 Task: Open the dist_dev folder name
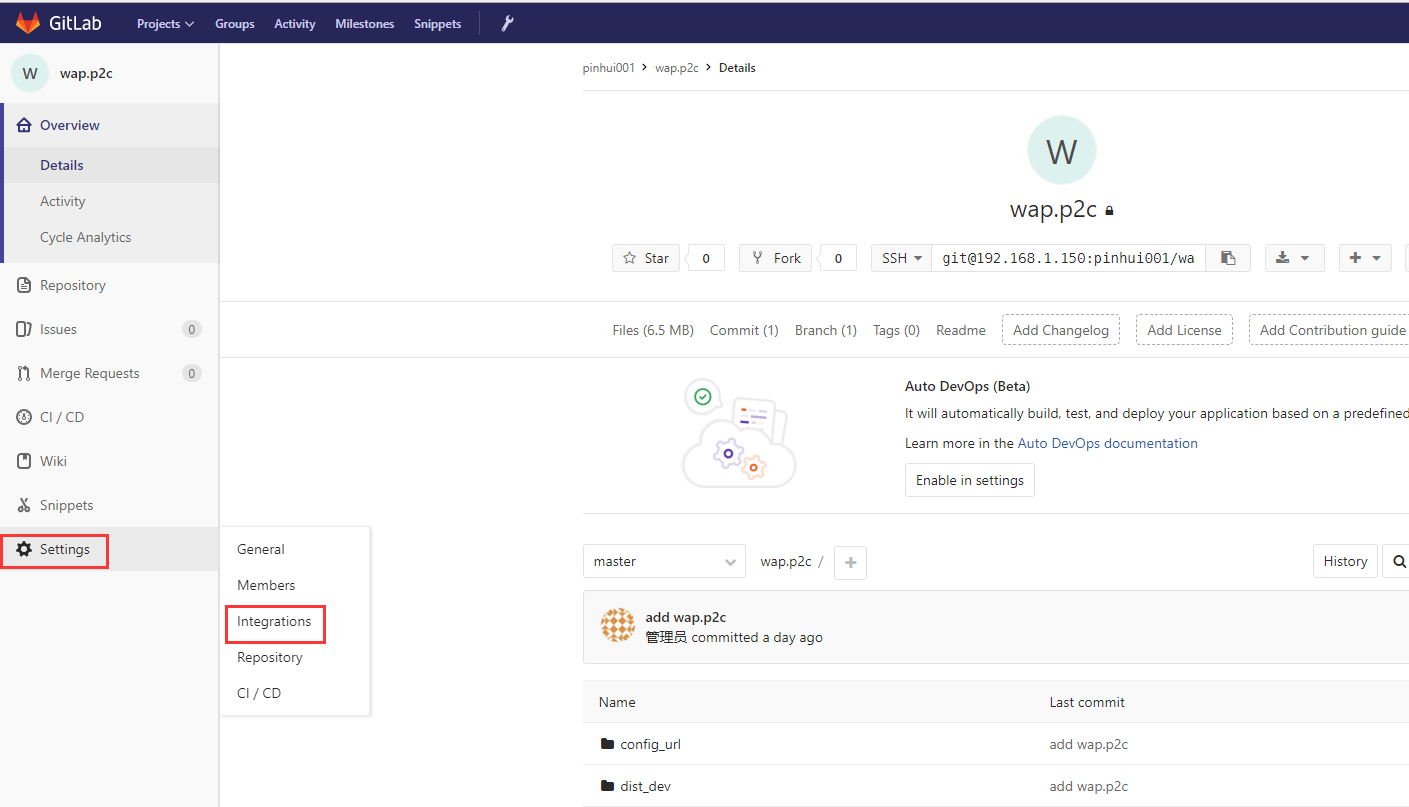point(646,786)
